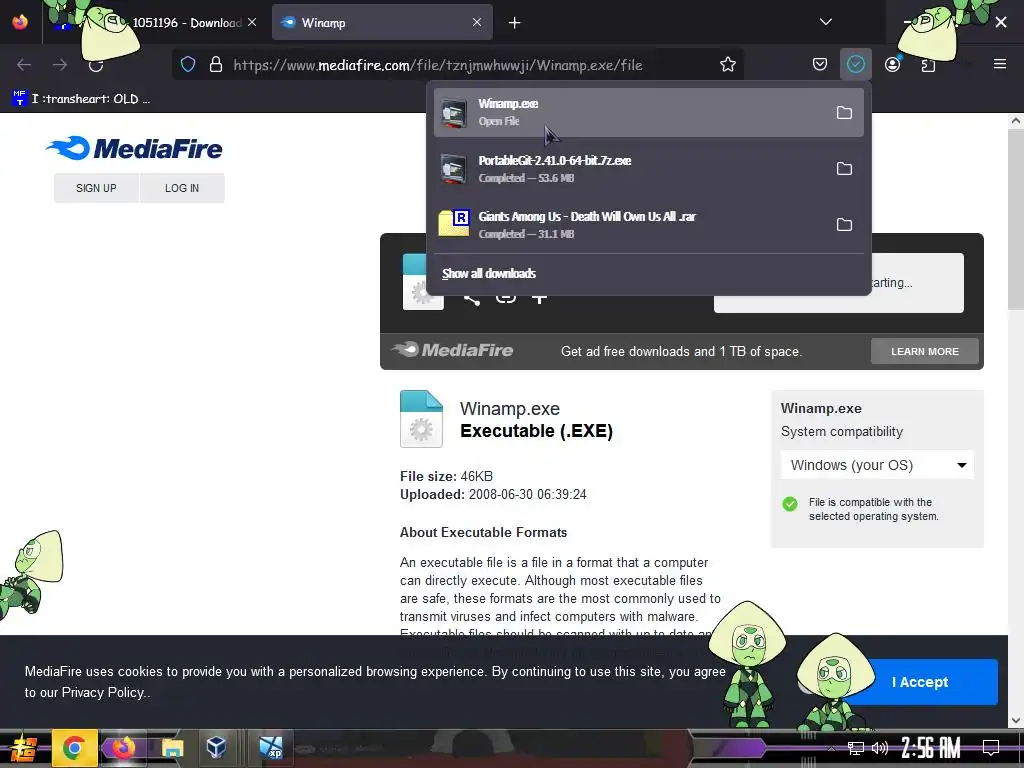1024x768 pixels.
Task: Expand the list all tabs chevron
Action: [x=826, y=22]
